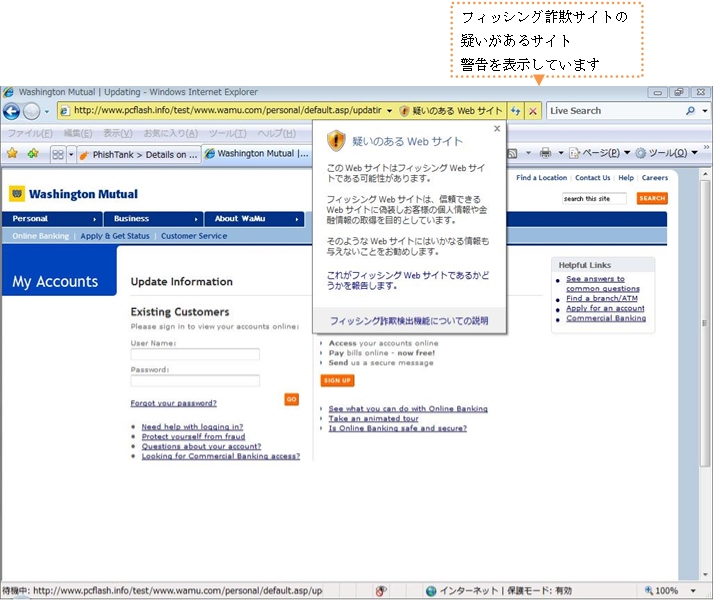The width and height of the screenshot is (714, 601).
Task: Click the Favorites Center star icon
Action: coord(12,154)
